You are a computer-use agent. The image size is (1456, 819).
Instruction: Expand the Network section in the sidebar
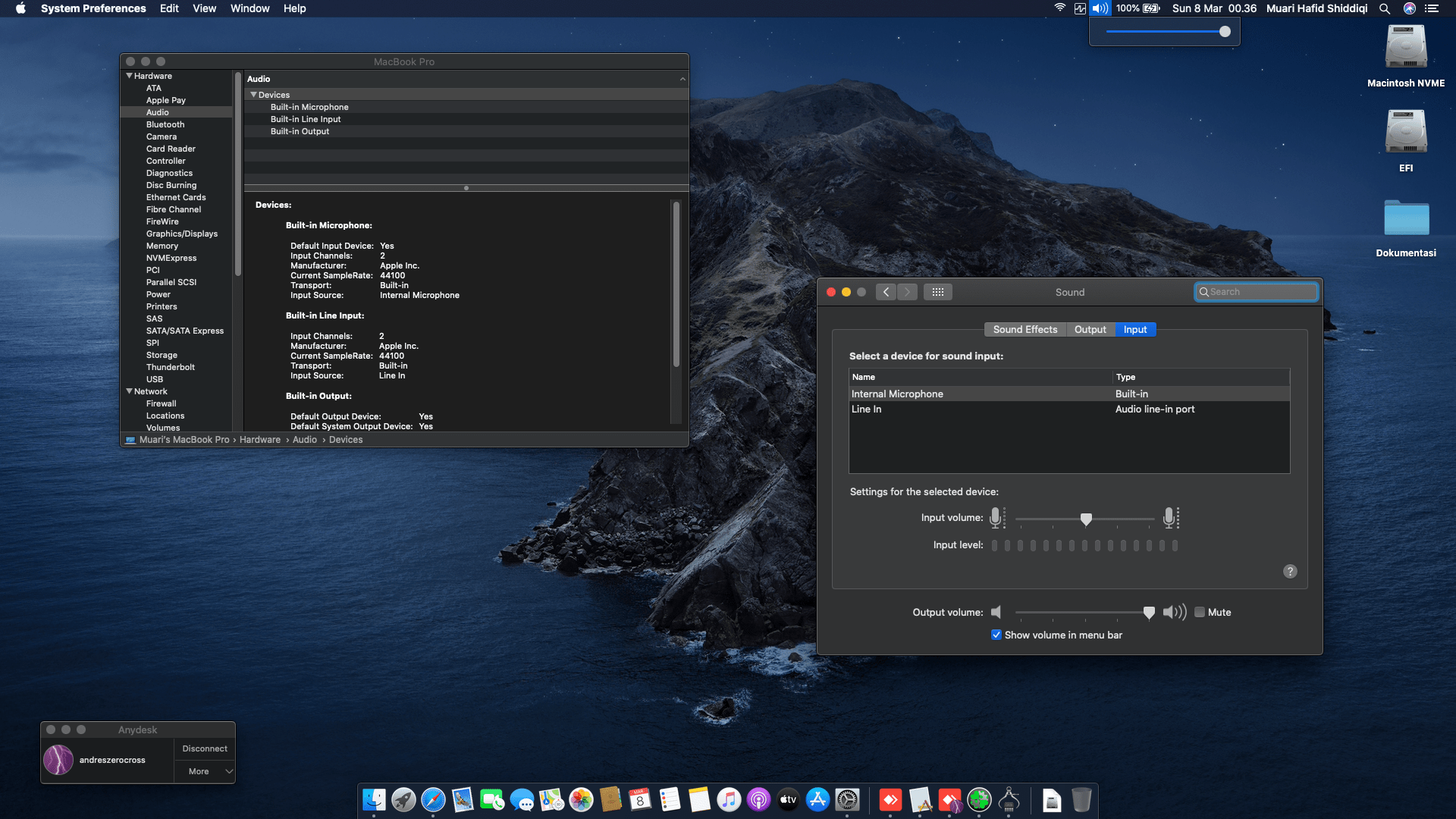[x=129, y=391]
